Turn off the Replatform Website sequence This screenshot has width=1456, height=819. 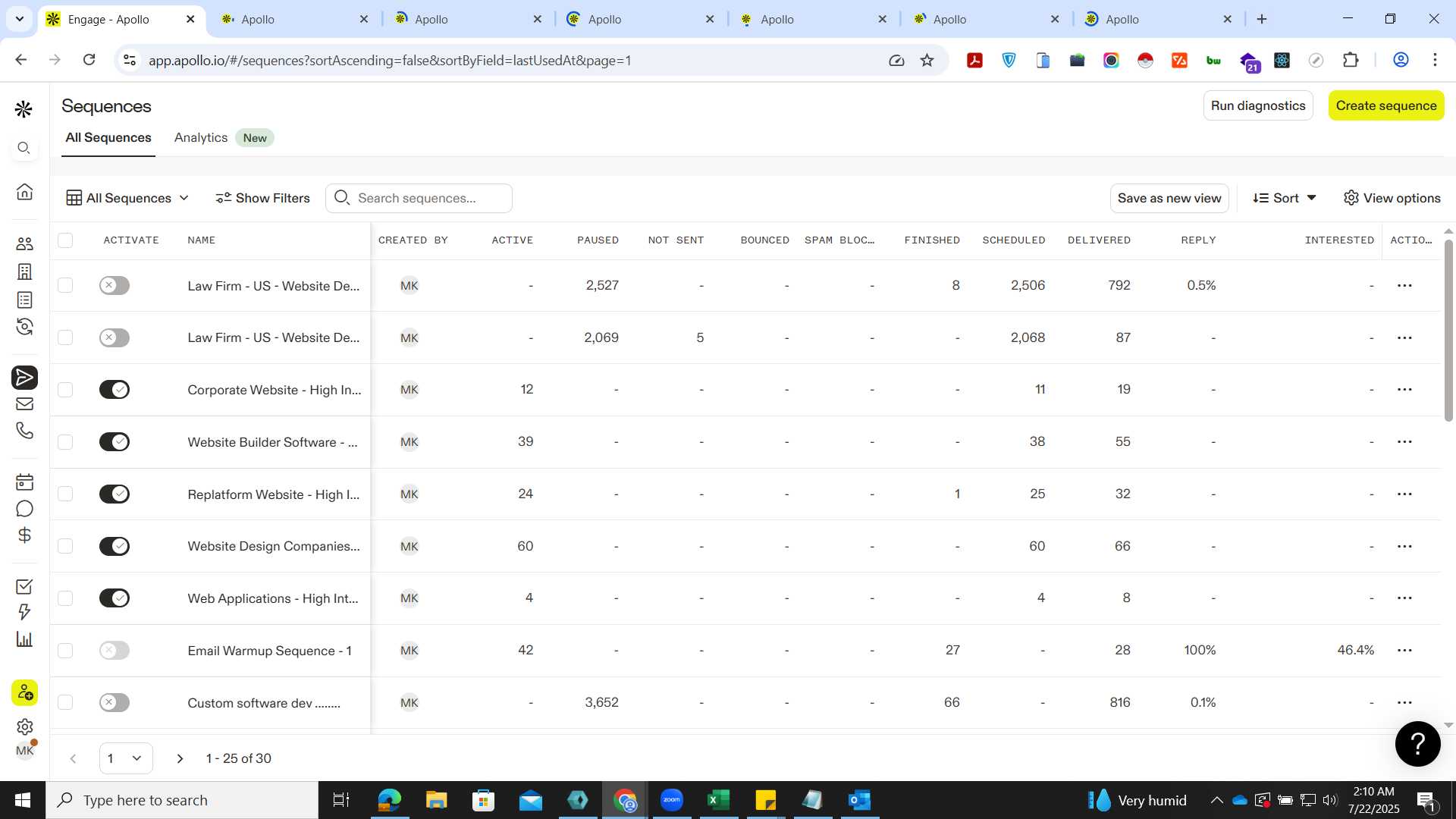(x=115, y=494)
